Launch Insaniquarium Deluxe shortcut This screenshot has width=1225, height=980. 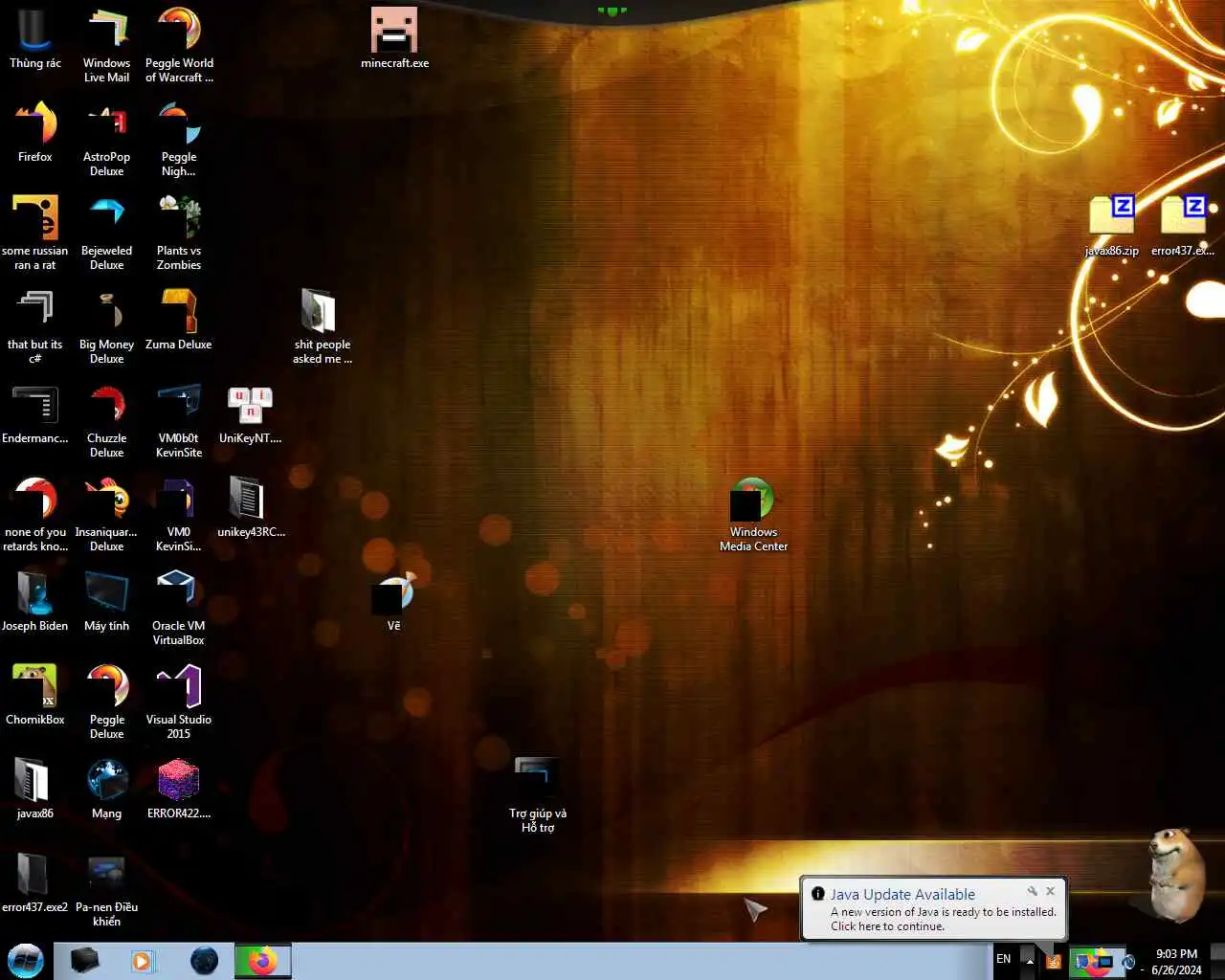[106, 514]
